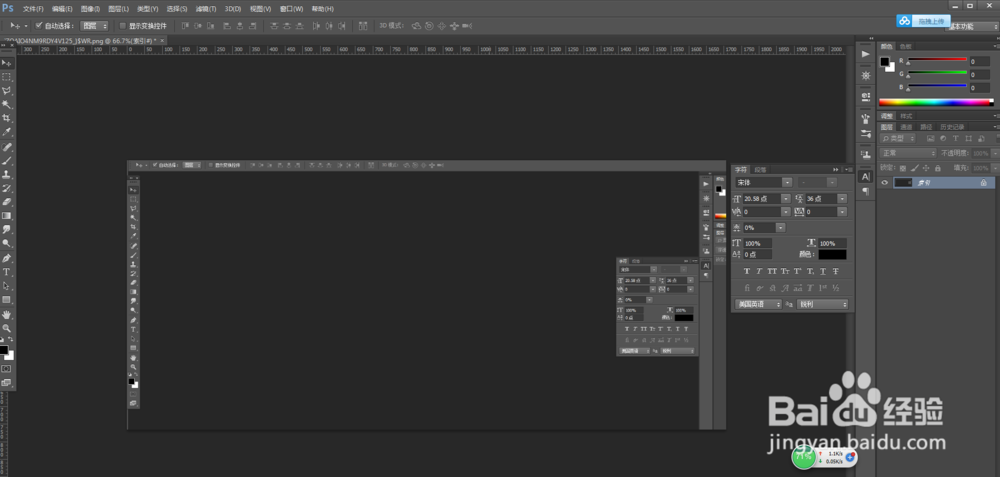Viewport: 1000px width, 477px height.
Task: Select the Hand tool
Action: click(7, 315)
